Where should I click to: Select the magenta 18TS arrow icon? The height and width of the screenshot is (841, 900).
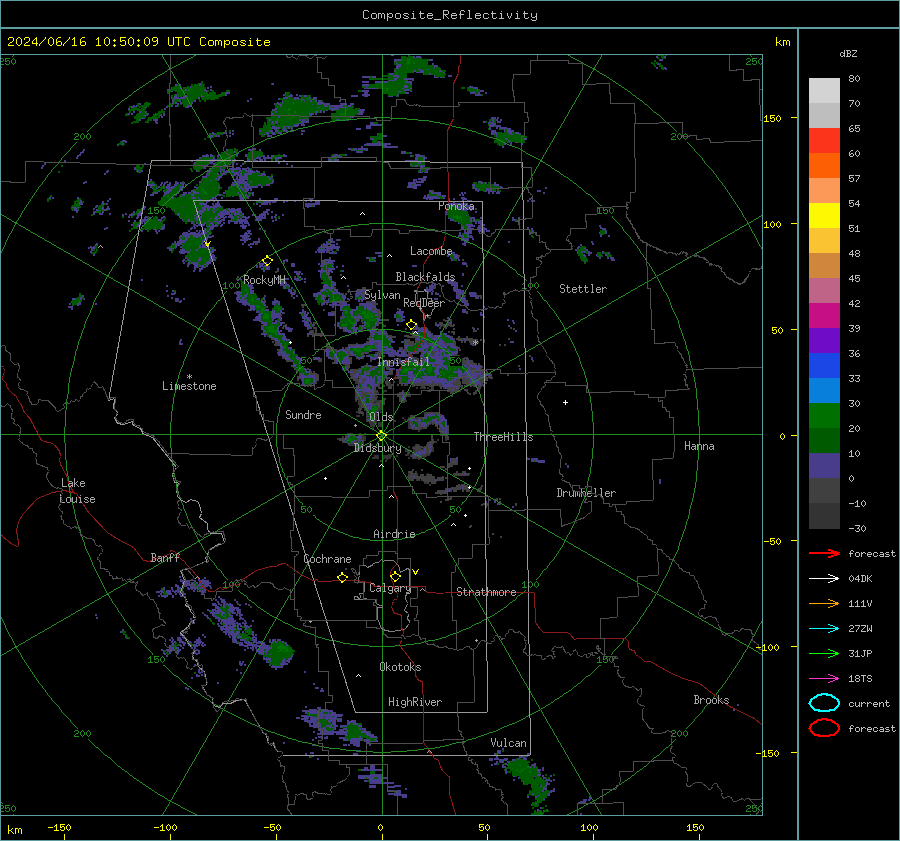coord(824,679)
